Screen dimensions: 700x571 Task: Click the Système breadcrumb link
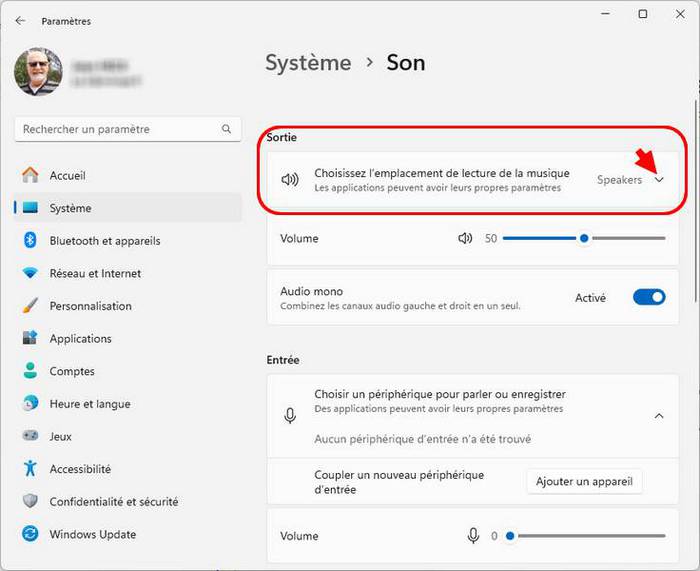(308, 63)
